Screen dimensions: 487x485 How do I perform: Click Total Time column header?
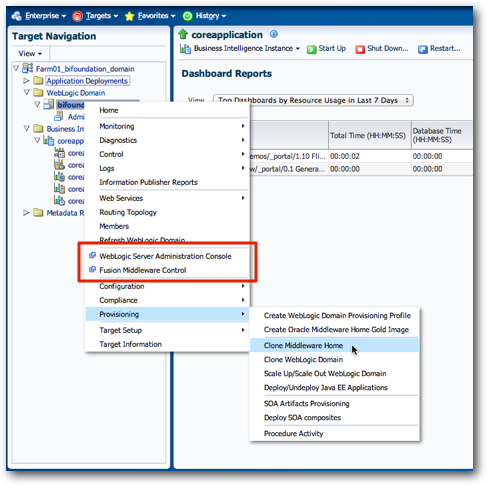[x=370, y=135]
